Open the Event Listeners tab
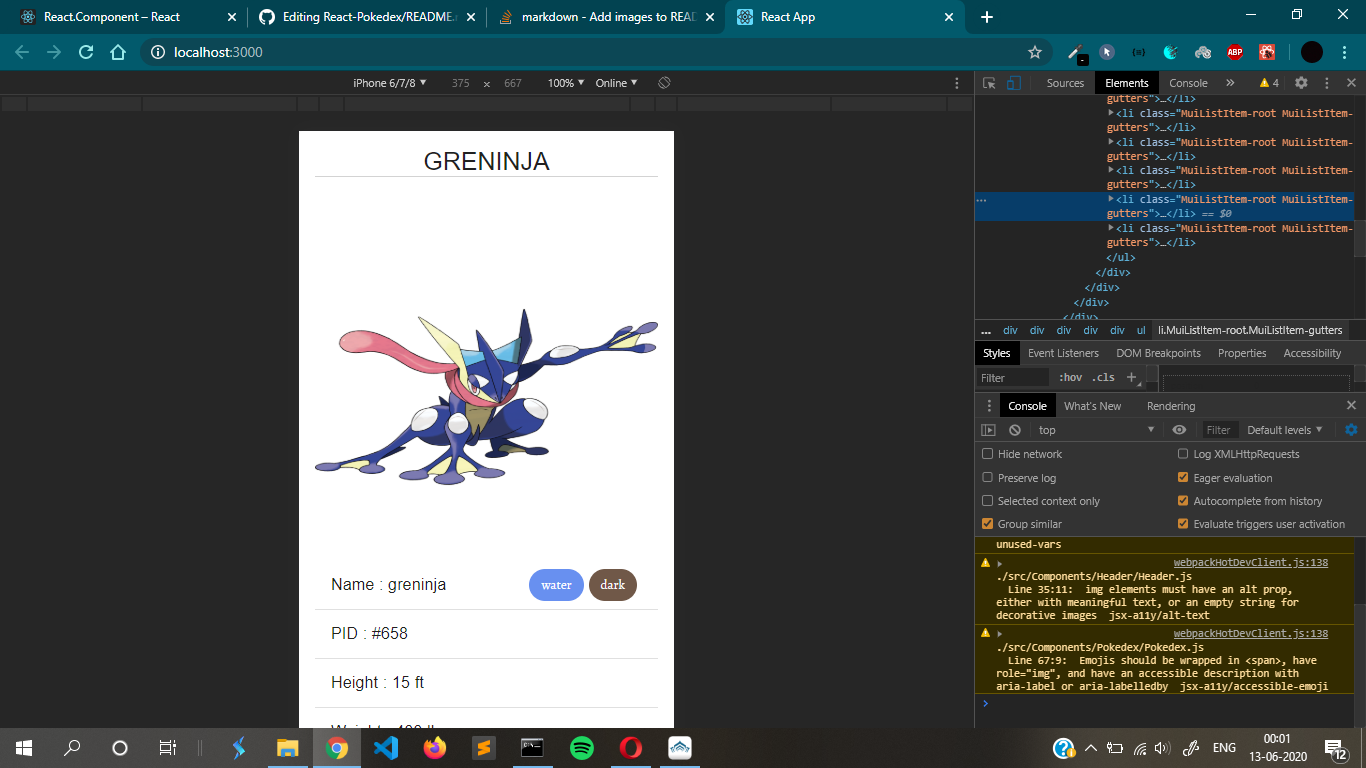 1063,353
